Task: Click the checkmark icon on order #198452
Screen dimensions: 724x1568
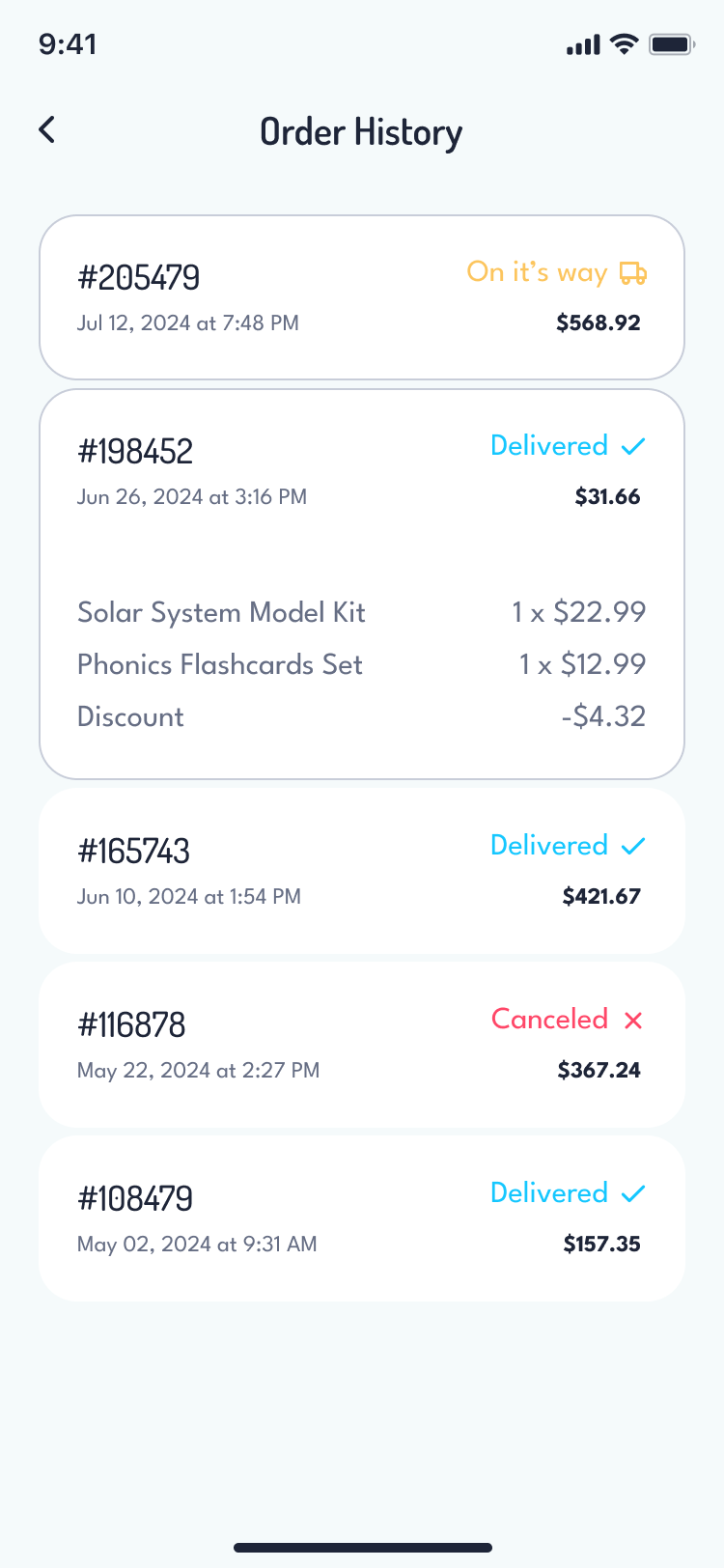Action: coord(633,446)
